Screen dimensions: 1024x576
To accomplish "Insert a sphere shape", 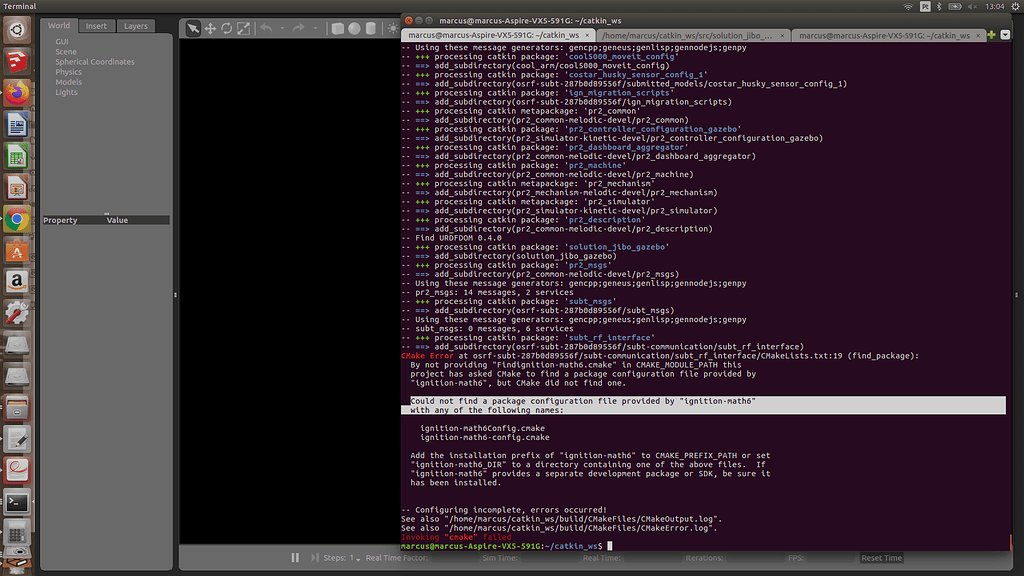I will 354,28.
